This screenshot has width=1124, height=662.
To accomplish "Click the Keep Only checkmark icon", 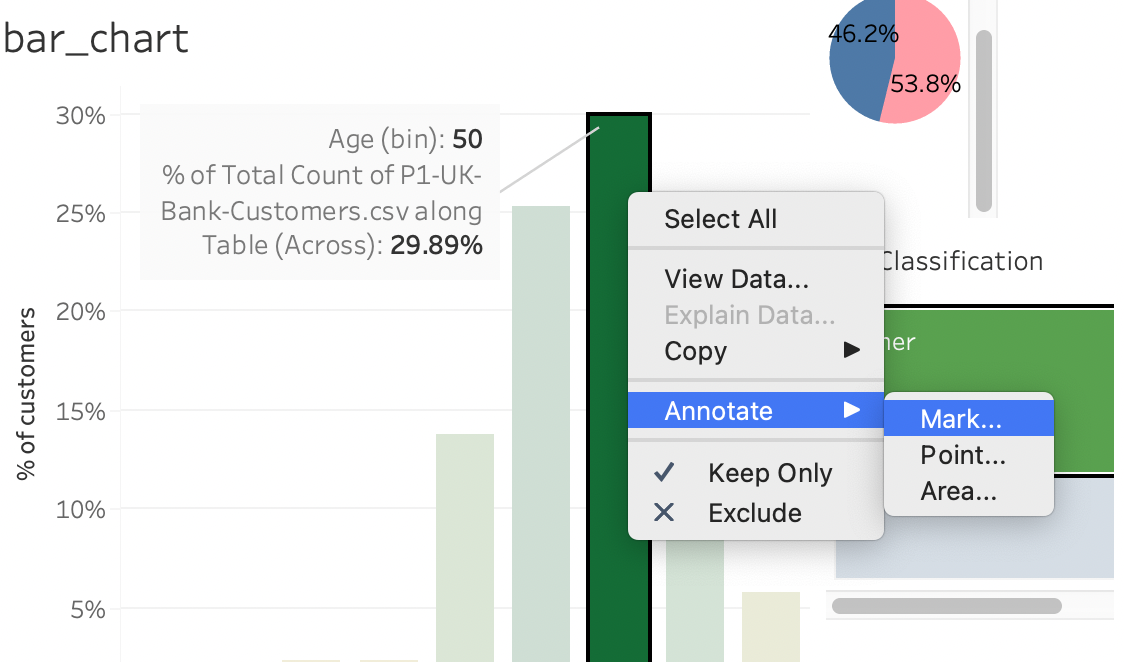I will pyautogui.click(x=664, y=473).
